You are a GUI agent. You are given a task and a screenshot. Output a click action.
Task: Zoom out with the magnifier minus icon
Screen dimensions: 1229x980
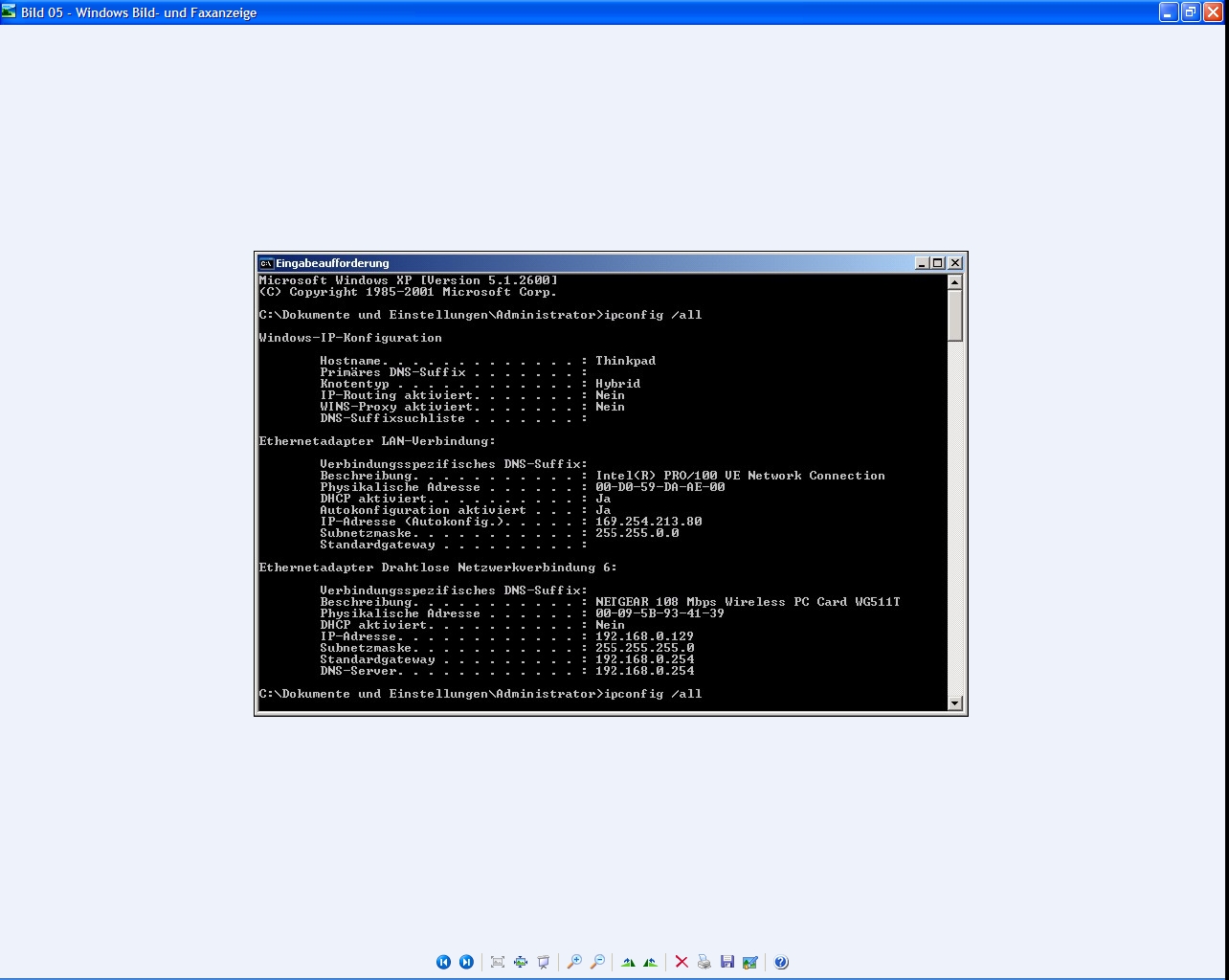click(x=597, y=962)
